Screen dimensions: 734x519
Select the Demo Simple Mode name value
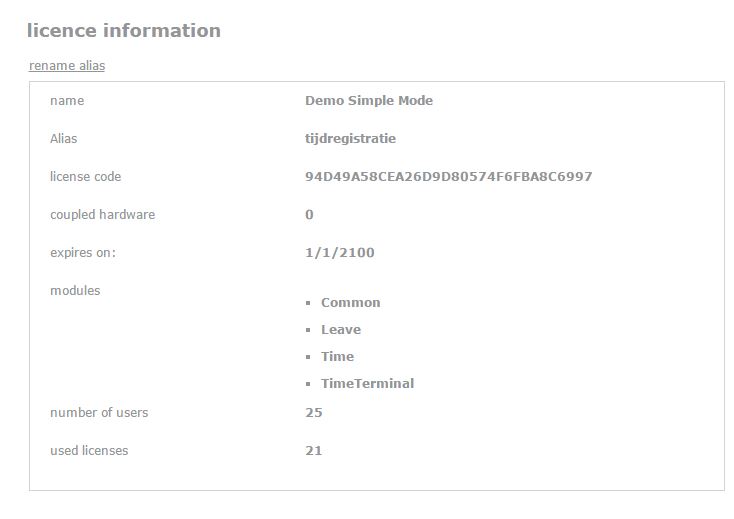369,101
